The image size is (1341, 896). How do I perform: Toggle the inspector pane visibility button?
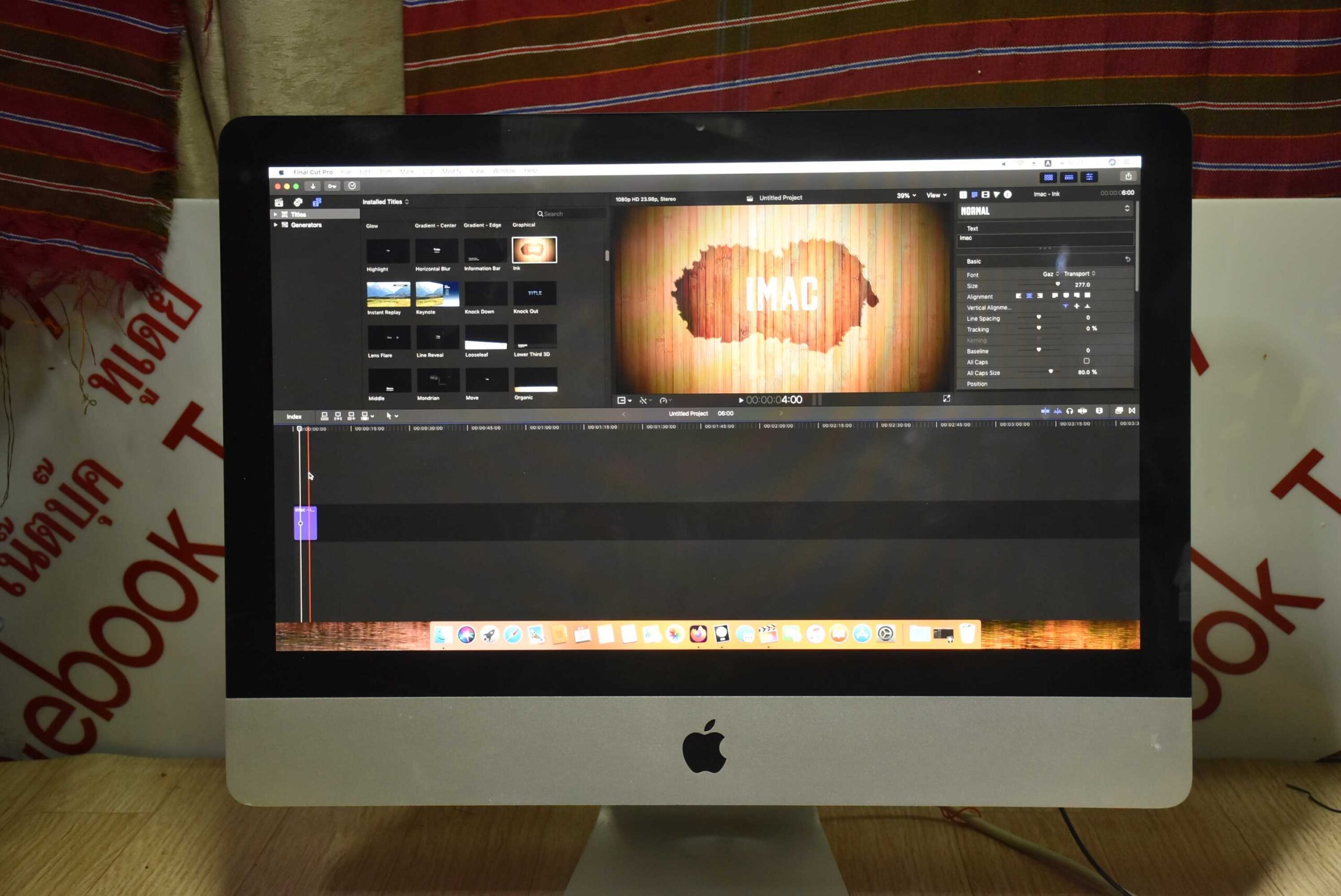[x=1089, y=177]
